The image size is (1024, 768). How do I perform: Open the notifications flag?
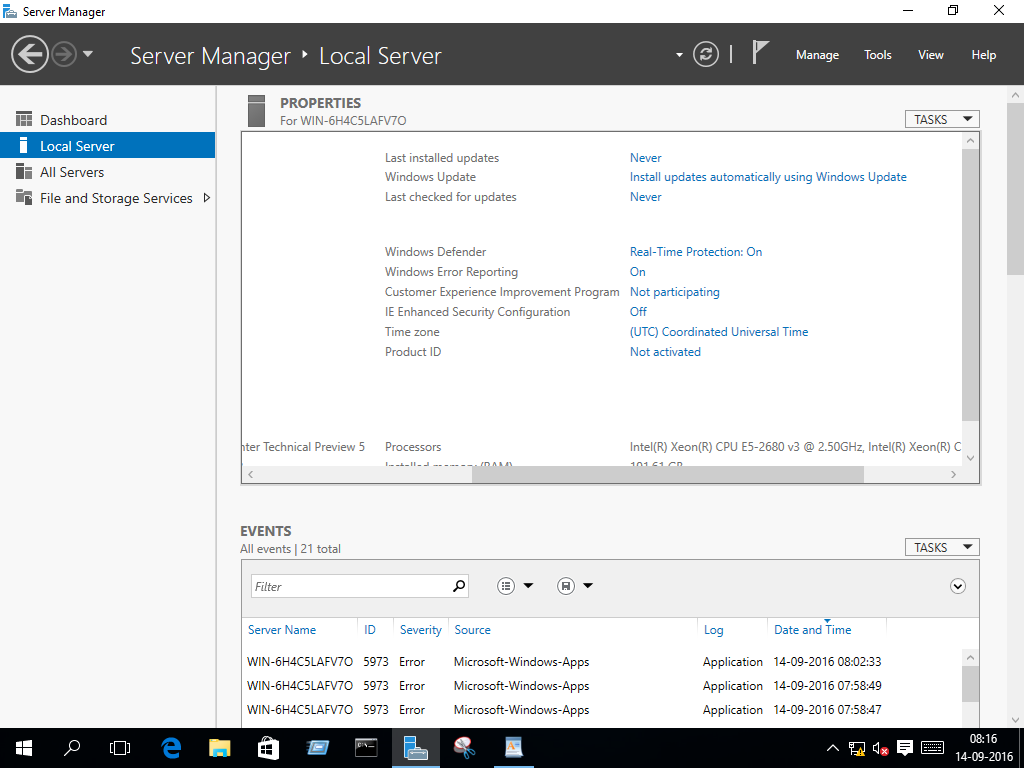(760, 53)
